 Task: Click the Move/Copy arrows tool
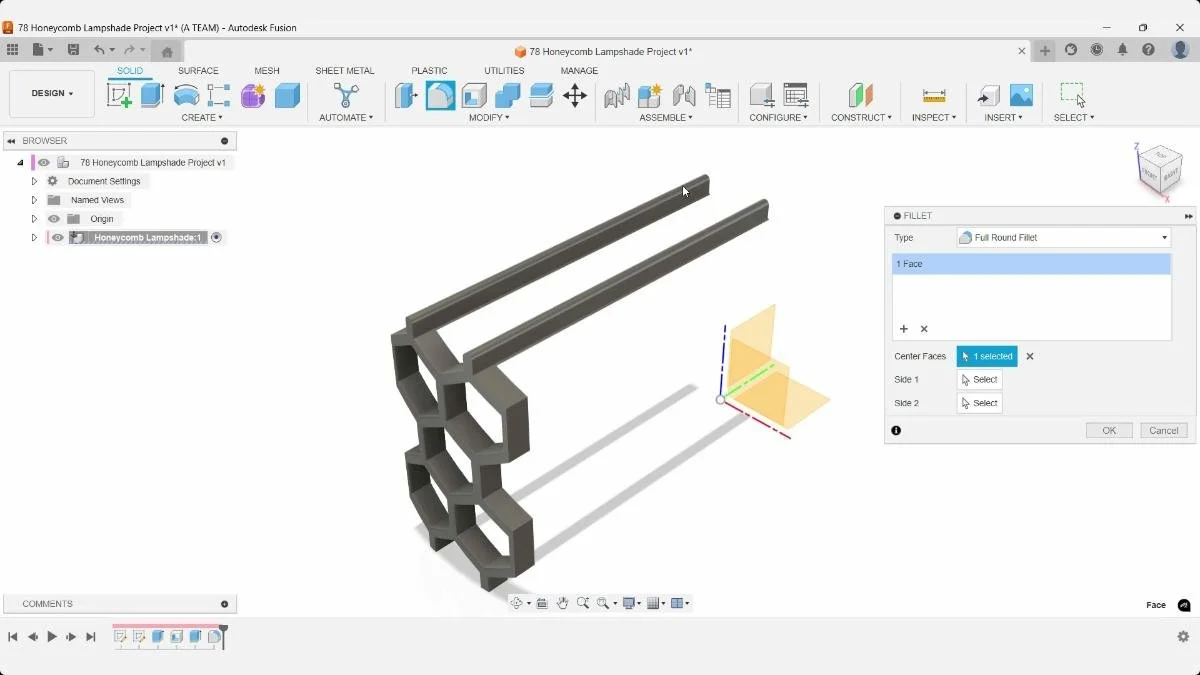click(x=575, y=95)
